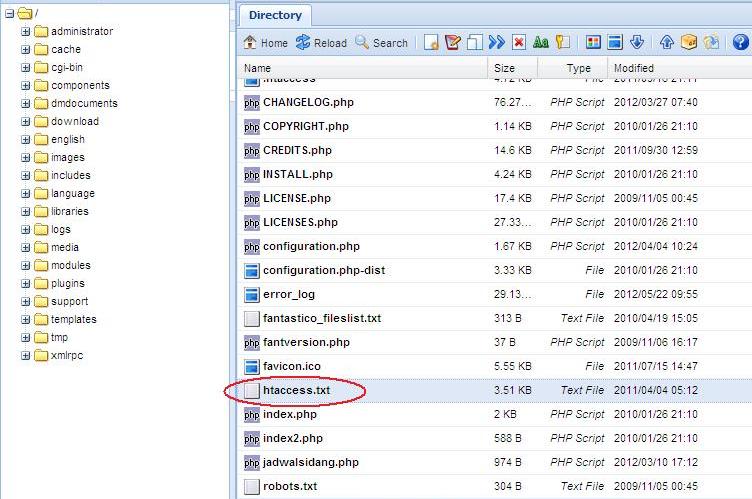This screenshot has height=499, width=752.
Task: Expand the administrator folder tree node
Action: pyautogui.click(x=26, y=31)
